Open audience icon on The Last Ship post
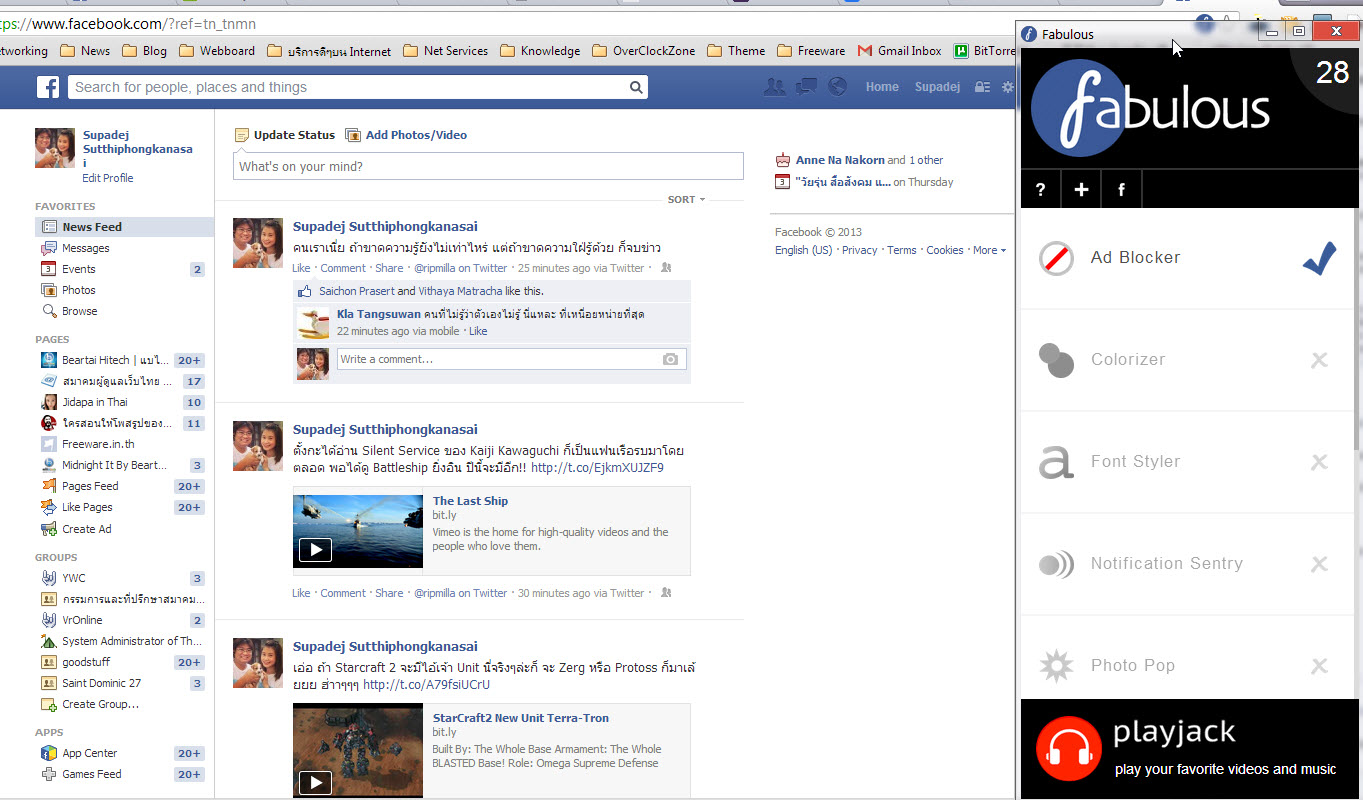The height and width of the screenshot is (800, 1363). 666,593
